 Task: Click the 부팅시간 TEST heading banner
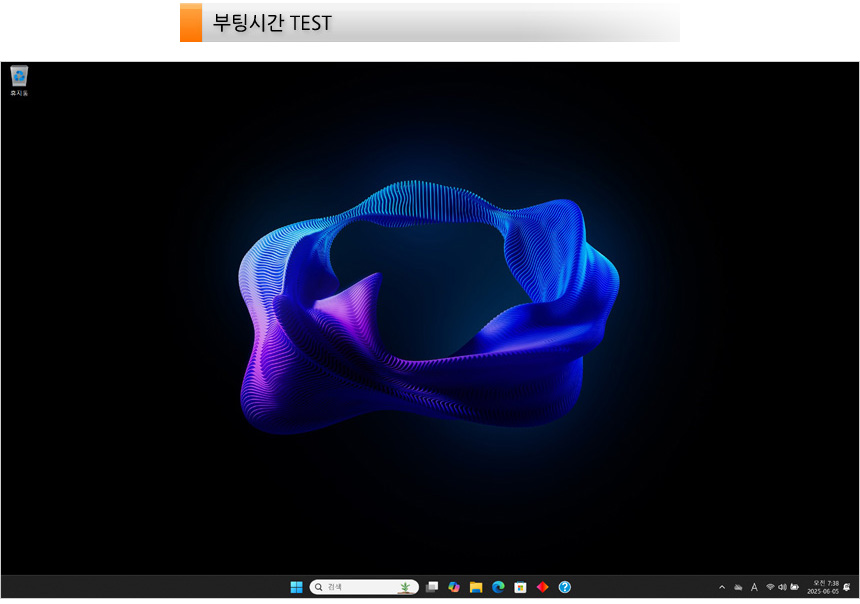coord(430,22)
